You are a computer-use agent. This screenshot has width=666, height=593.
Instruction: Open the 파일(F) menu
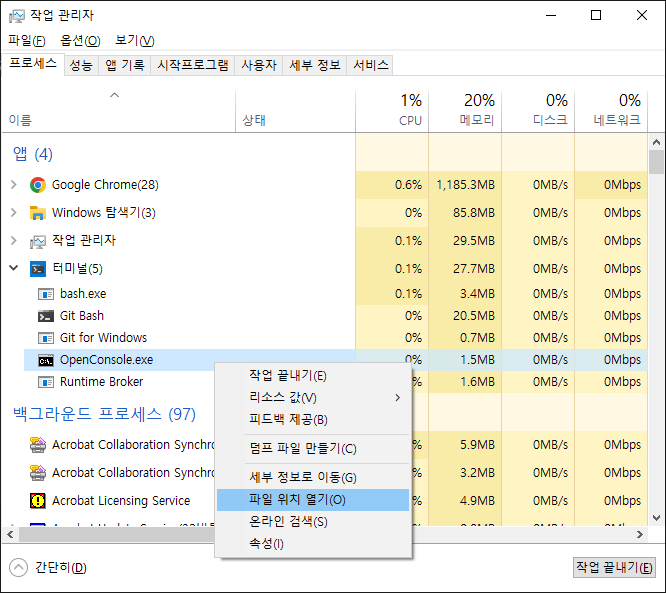pyautogui.click(x=27, y=41)
